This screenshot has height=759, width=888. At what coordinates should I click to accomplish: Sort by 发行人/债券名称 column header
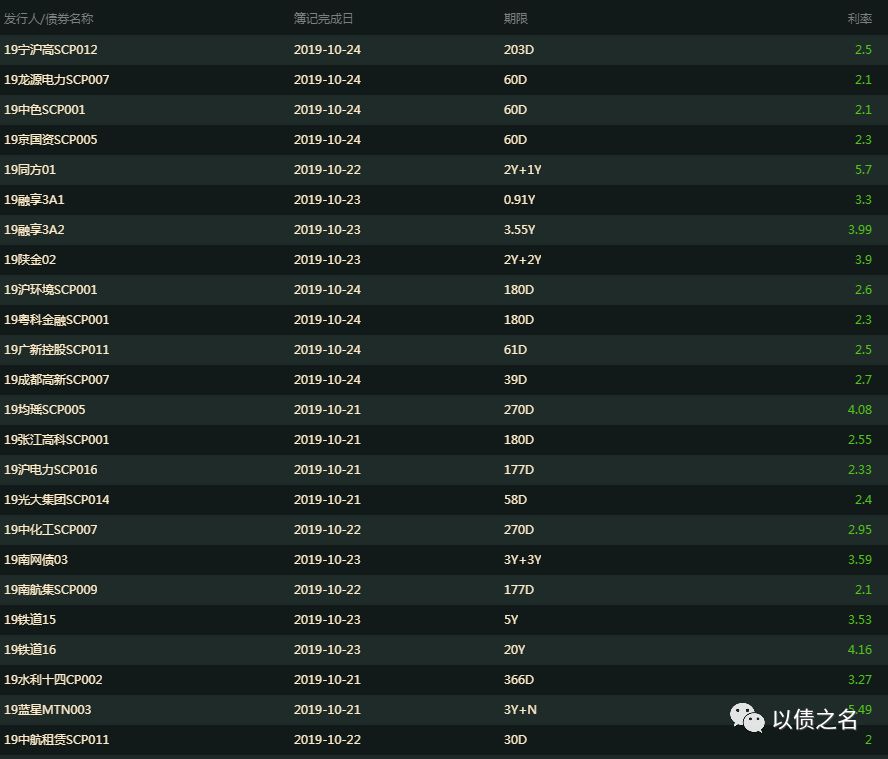tap(49, 19)
